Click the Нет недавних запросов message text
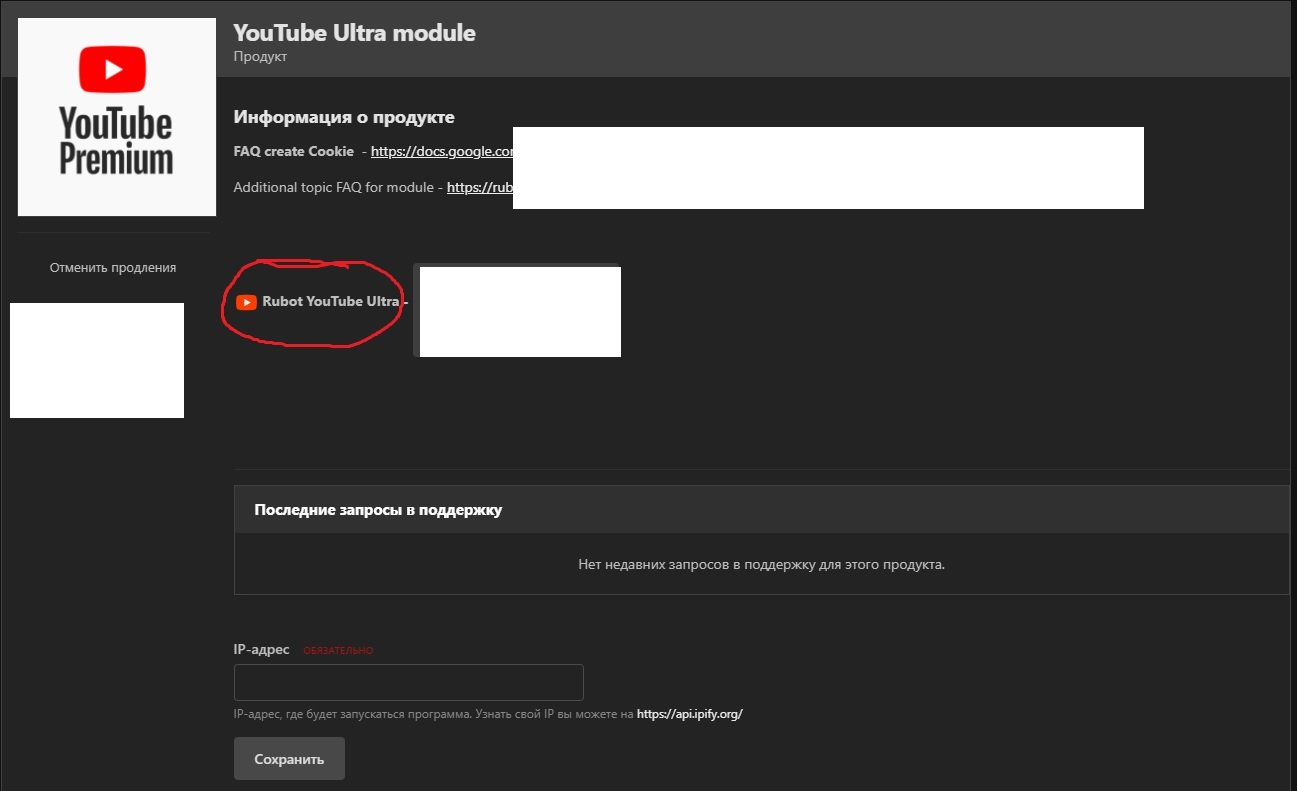 [761, 565]
